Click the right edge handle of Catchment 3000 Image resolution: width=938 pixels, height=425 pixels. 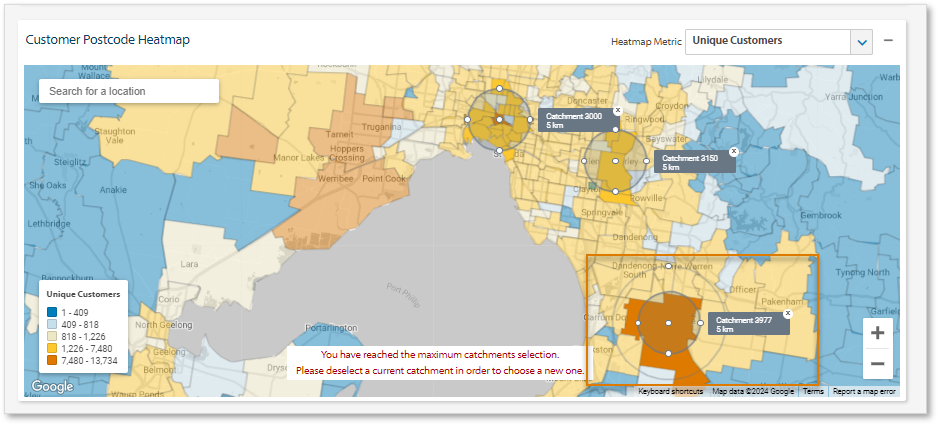pos(530,120)
